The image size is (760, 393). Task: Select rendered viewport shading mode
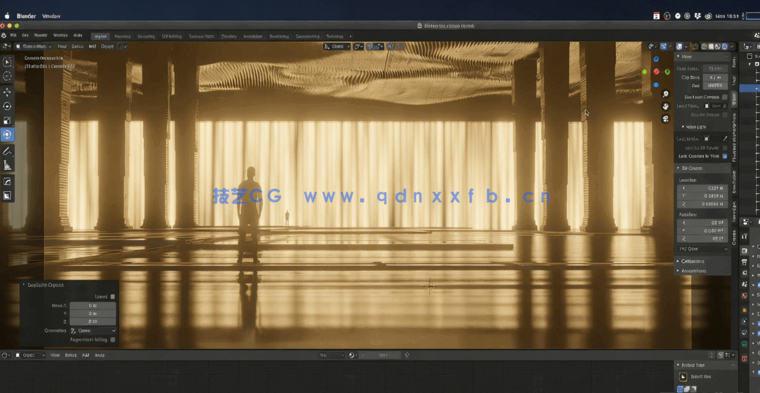pyautogui.click(x=725, y=47)
